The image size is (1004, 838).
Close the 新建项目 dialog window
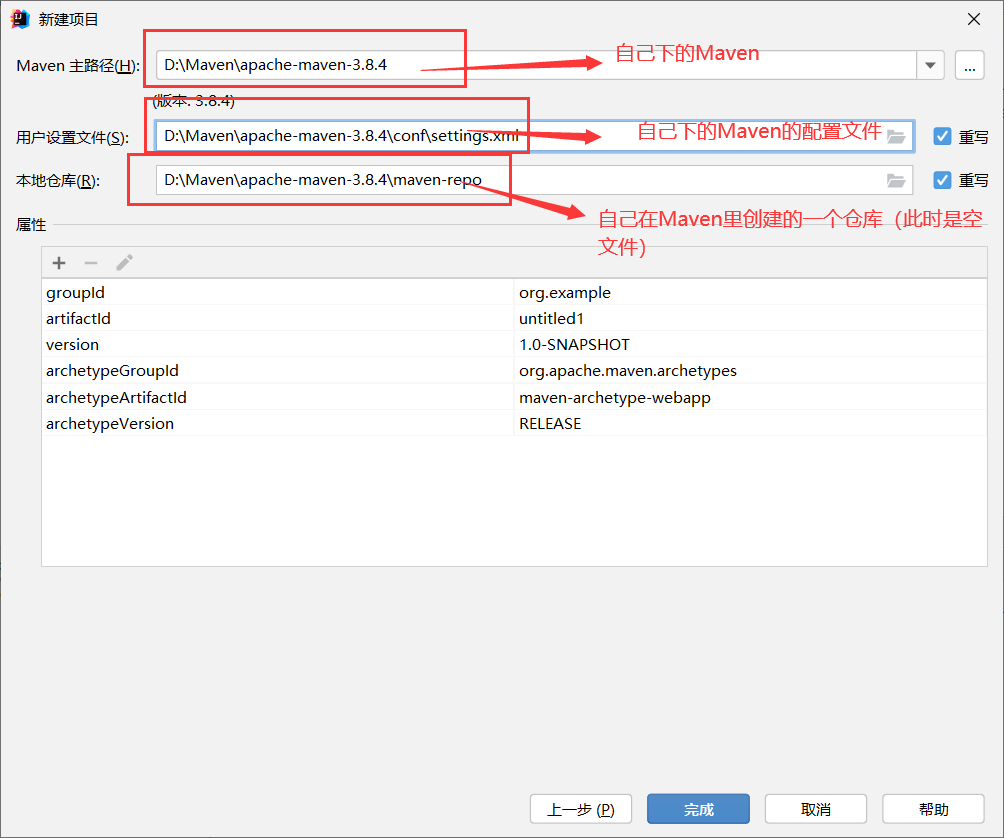973,19
